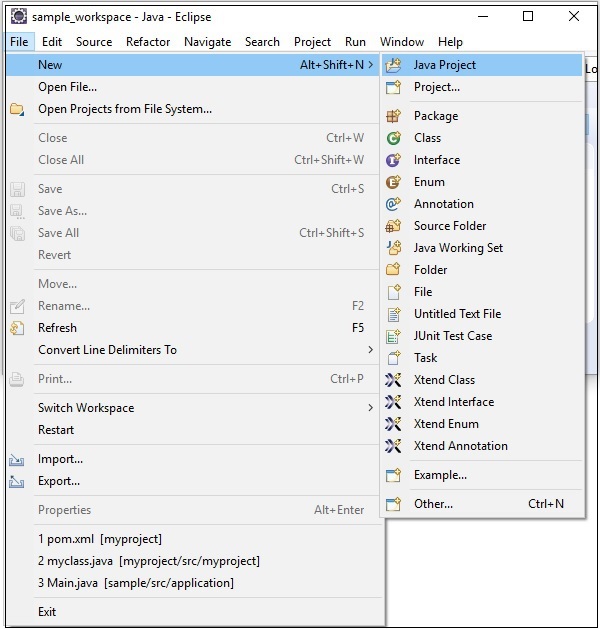The height and width of the screenshot is (629, 600).
Task: Choose Source Folder label in submenu
Action: (450, 226)
